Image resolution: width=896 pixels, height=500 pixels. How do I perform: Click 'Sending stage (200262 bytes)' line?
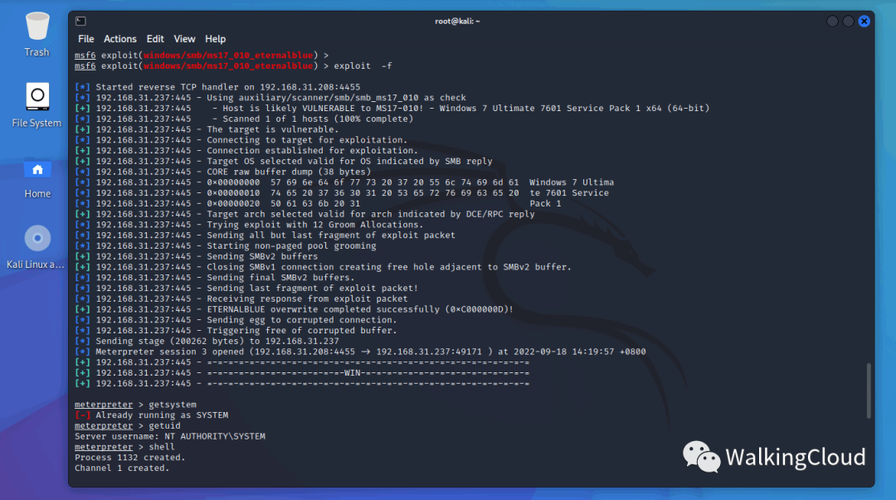click(207, 341)
